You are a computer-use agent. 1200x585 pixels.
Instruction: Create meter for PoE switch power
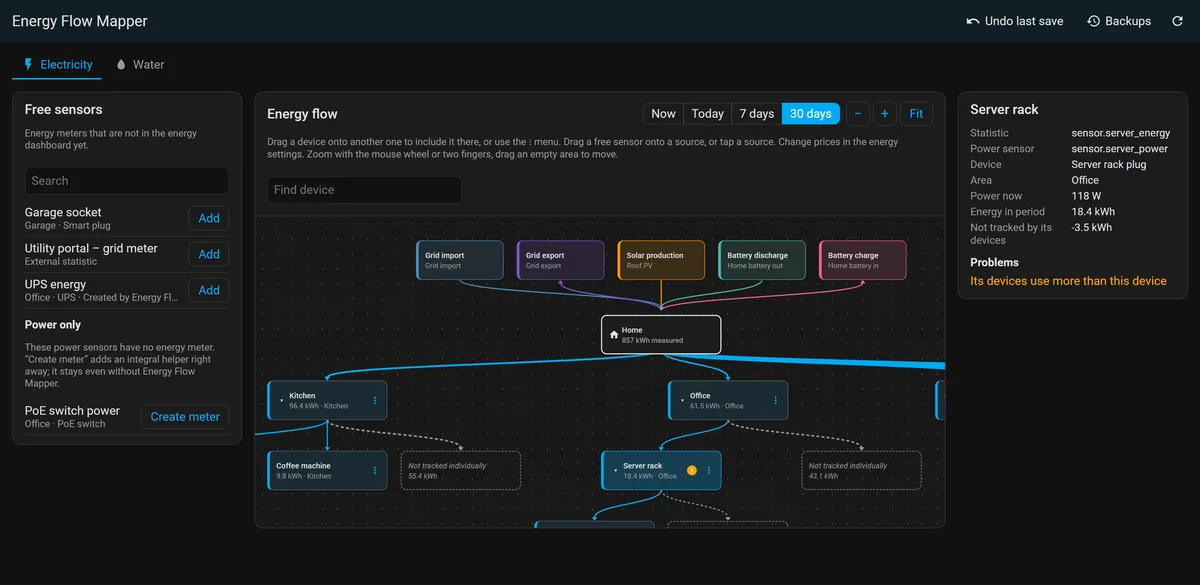[185, 417]
